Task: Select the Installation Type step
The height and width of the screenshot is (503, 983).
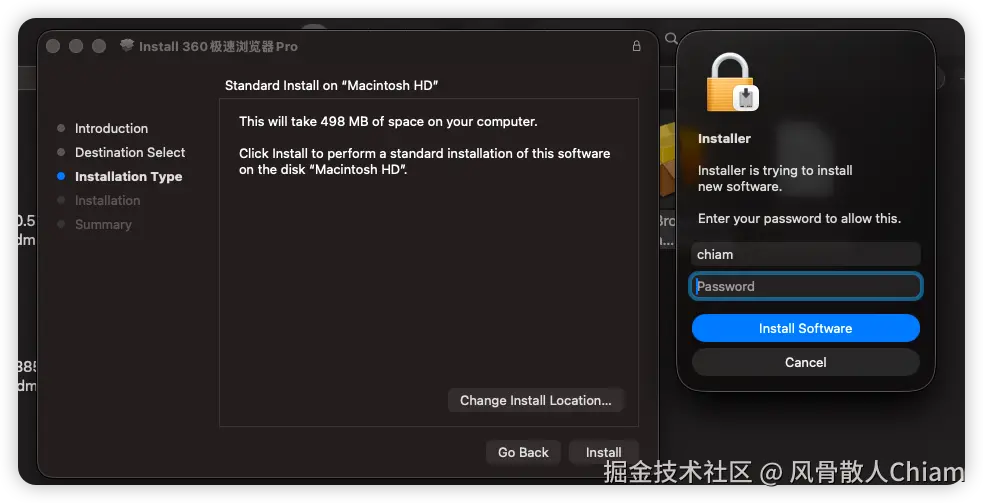Action: pyautogui.click(x=129, y=176)
